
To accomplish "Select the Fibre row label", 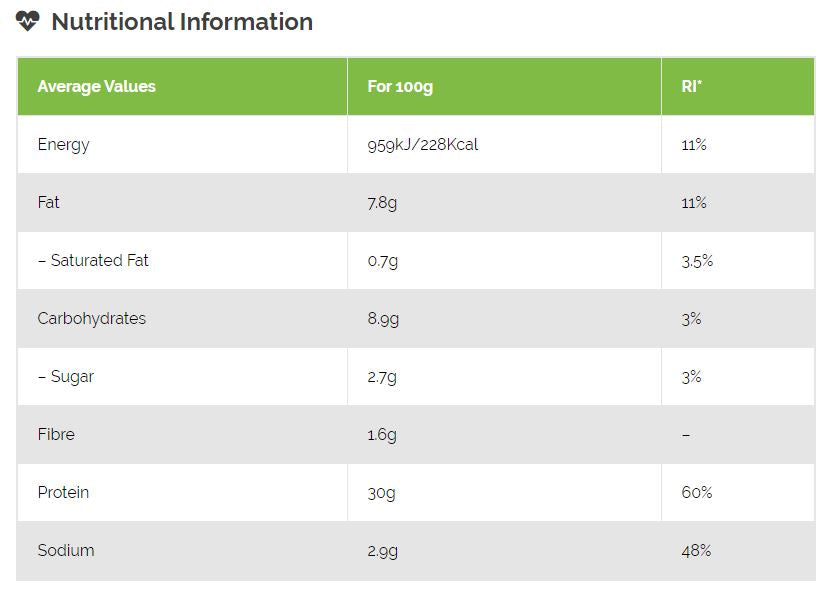I will click(x=56, y=434).
